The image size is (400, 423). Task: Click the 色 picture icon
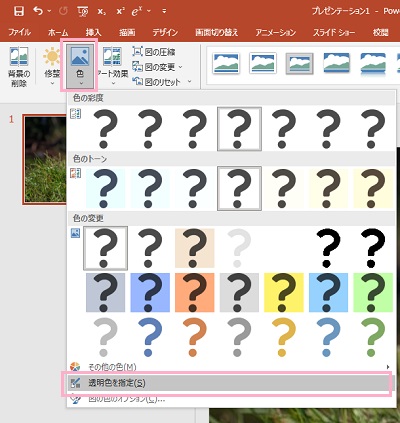pos(80,56)
